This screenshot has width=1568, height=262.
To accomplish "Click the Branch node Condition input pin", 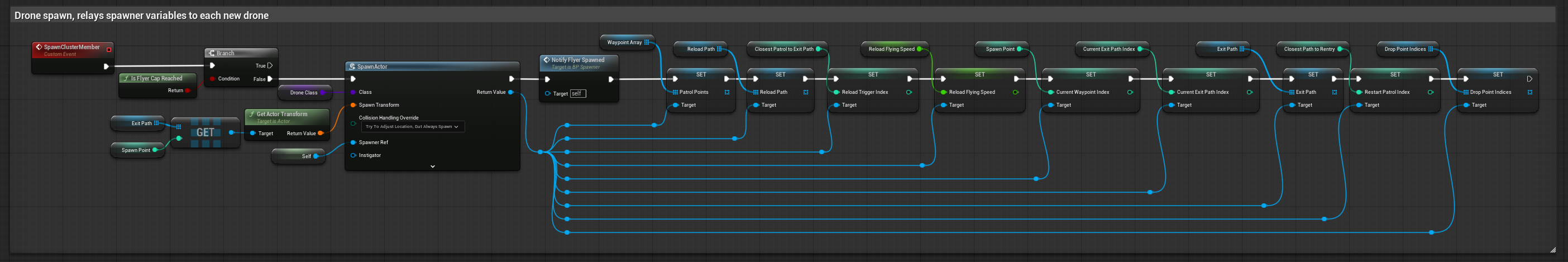I will (212, 79).
